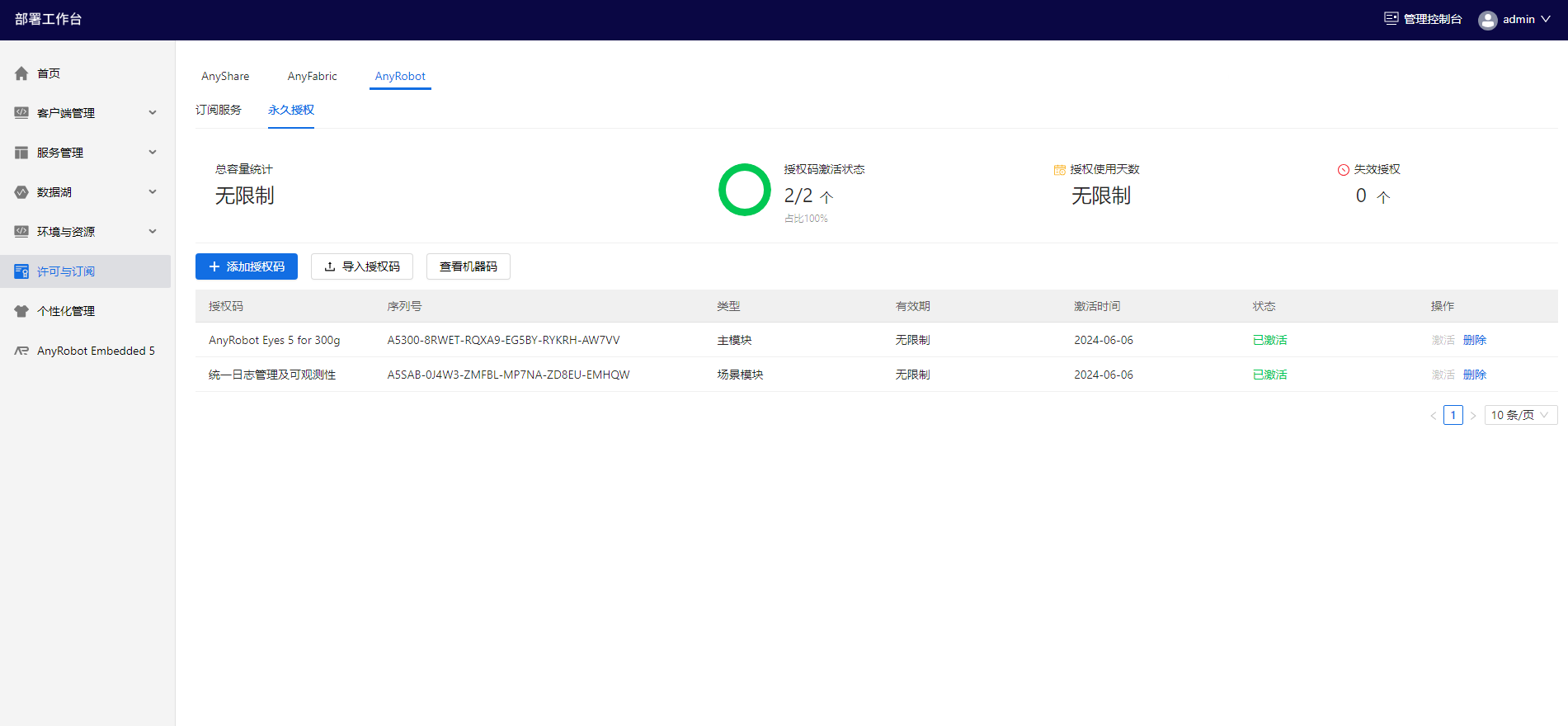Click 激活 for 统一日志管理及可观测性 row
The height and width of the screenshot is (726, 1568).
(1443, 375)
